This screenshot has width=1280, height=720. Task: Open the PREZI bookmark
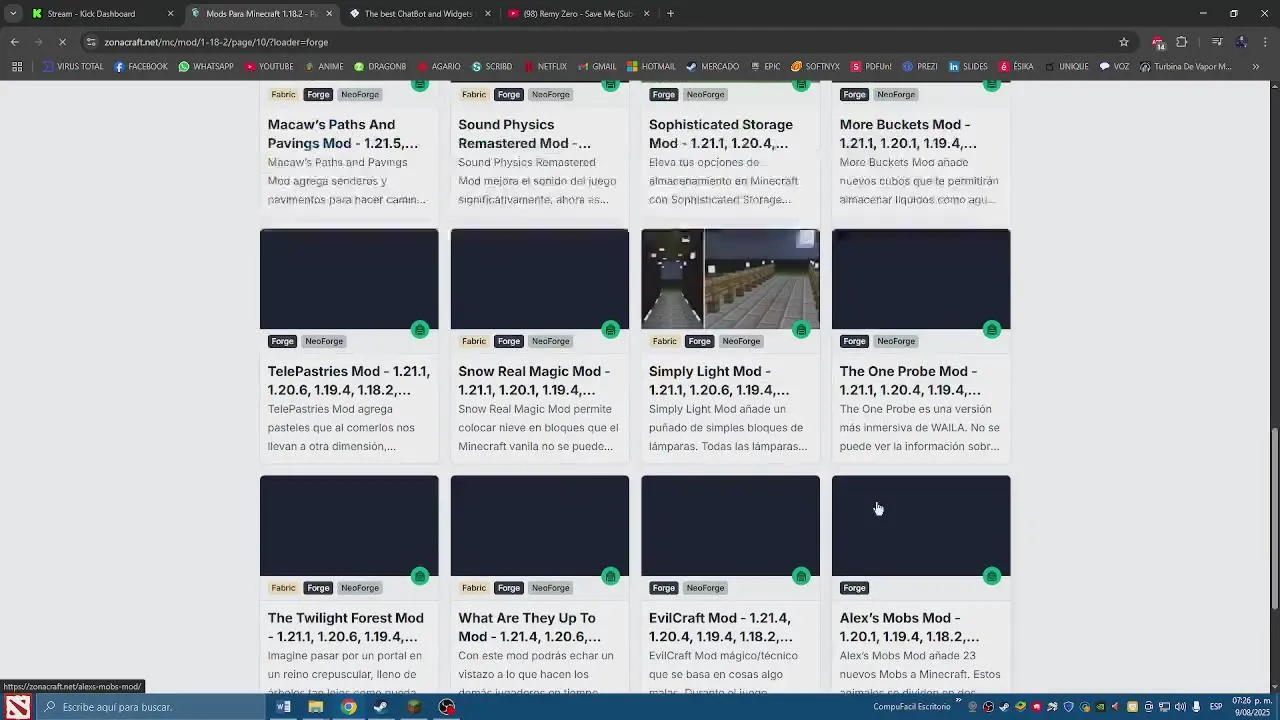pos(920,67)
